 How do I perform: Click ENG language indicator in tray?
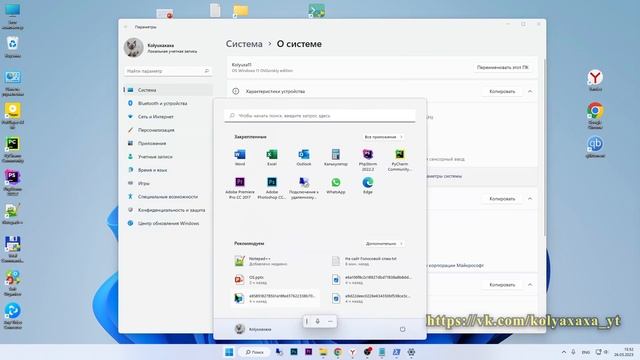pos(586,352)
